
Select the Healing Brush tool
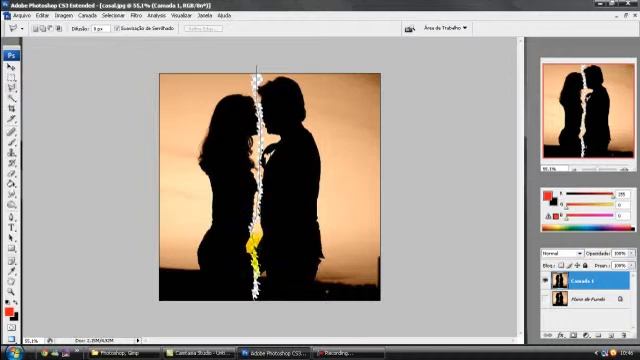coord(11,131)
